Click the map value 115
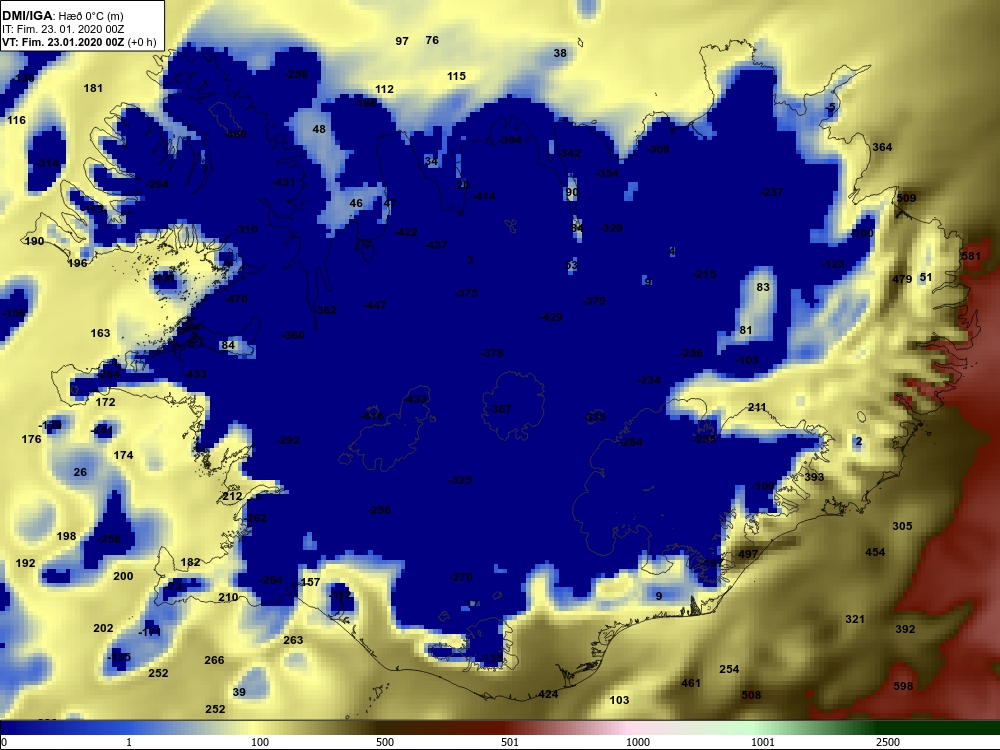The height and width of the screenshot is (750, 1000). (456, 76)
